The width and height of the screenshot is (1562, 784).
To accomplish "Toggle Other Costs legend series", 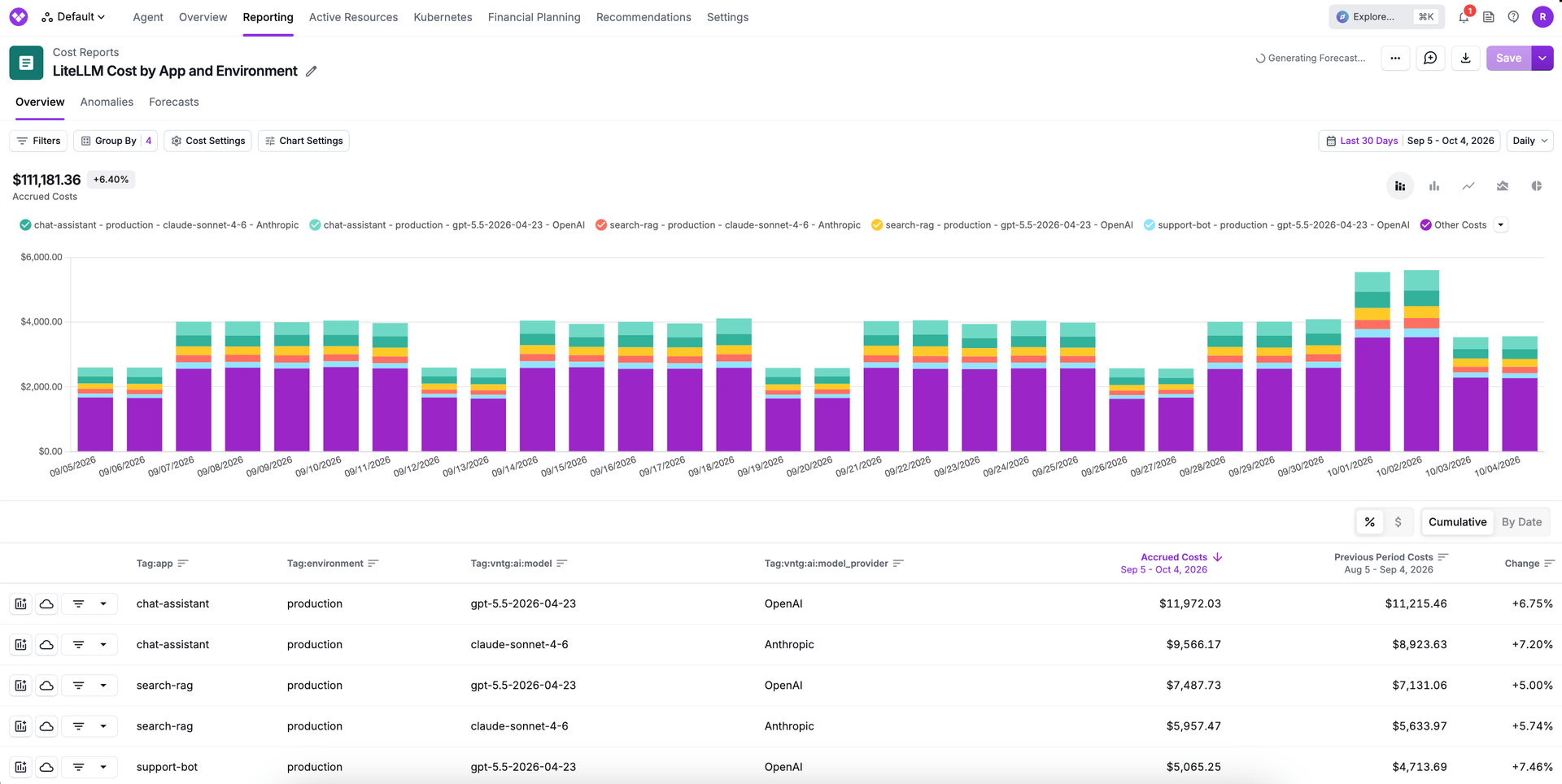I will pos(1454,225).
